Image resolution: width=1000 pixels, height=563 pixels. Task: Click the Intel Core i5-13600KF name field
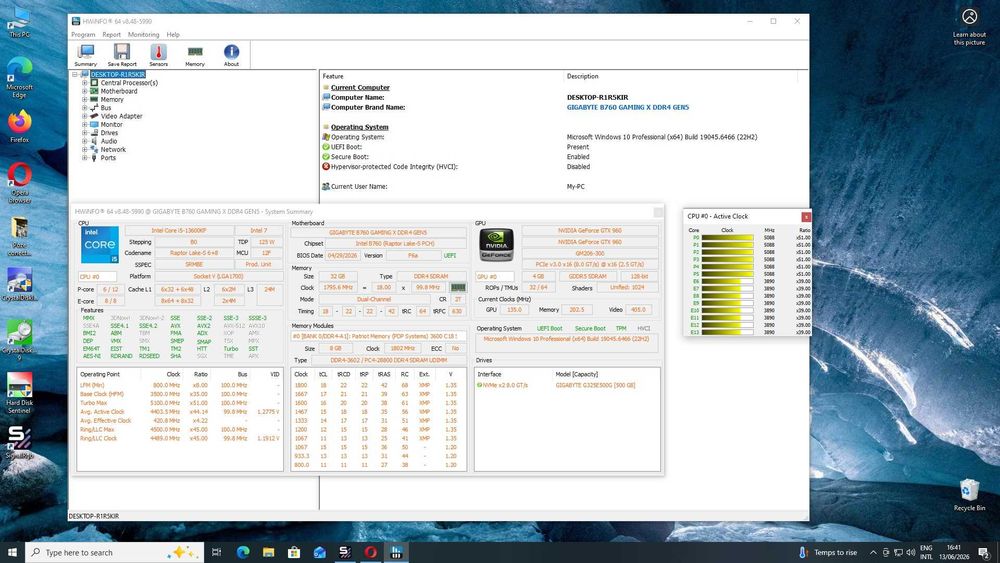coord(179,230)
